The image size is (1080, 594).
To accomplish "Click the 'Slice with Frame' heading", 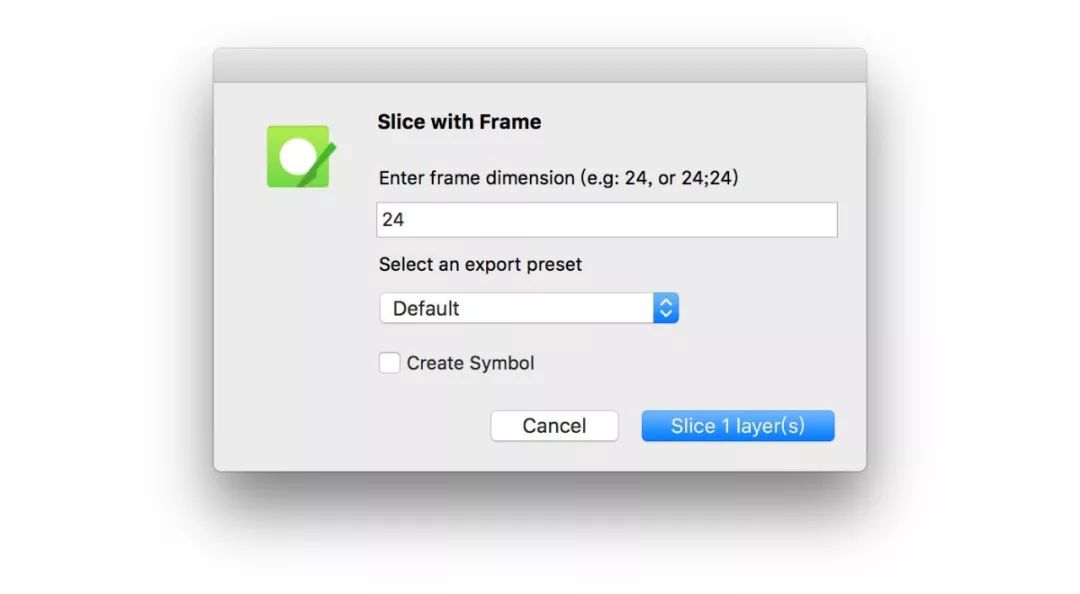I will tap(459, 122).
